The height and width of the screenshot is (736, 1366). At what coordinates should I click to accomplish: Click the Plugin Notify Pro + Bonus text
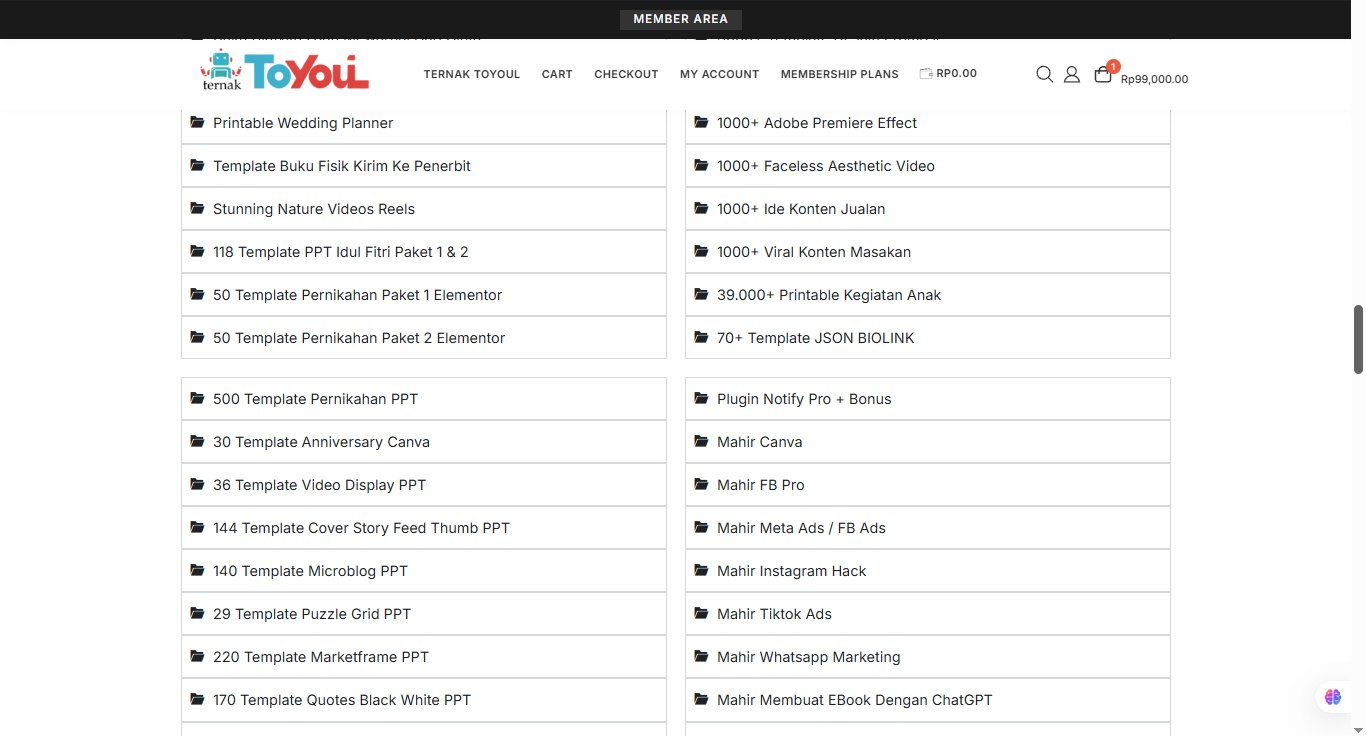pyautogui.click(x=804, y=399)
